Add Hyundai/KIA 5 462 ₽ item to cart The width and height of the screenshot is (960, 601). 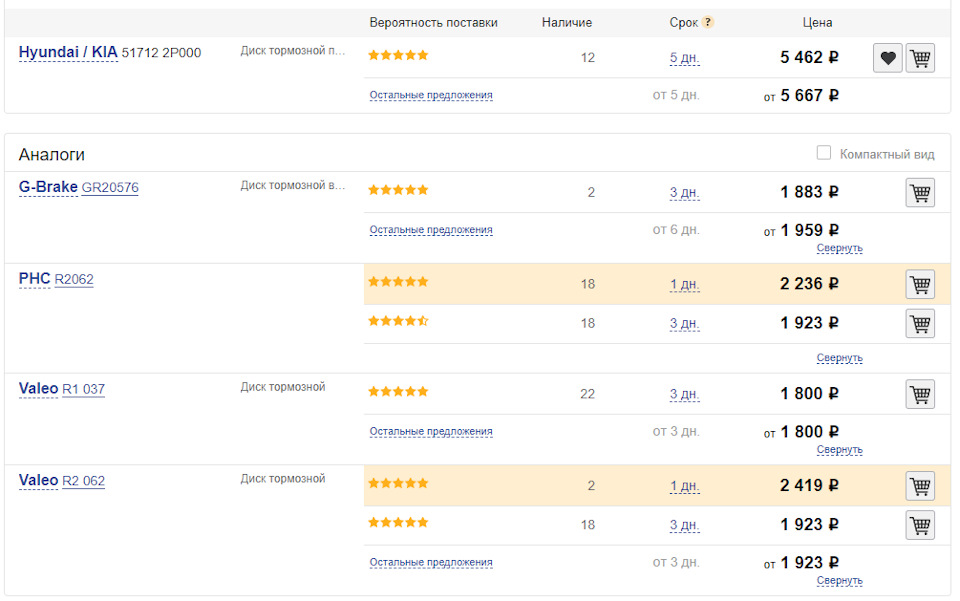pyautogui.click(x=920, y=58)
